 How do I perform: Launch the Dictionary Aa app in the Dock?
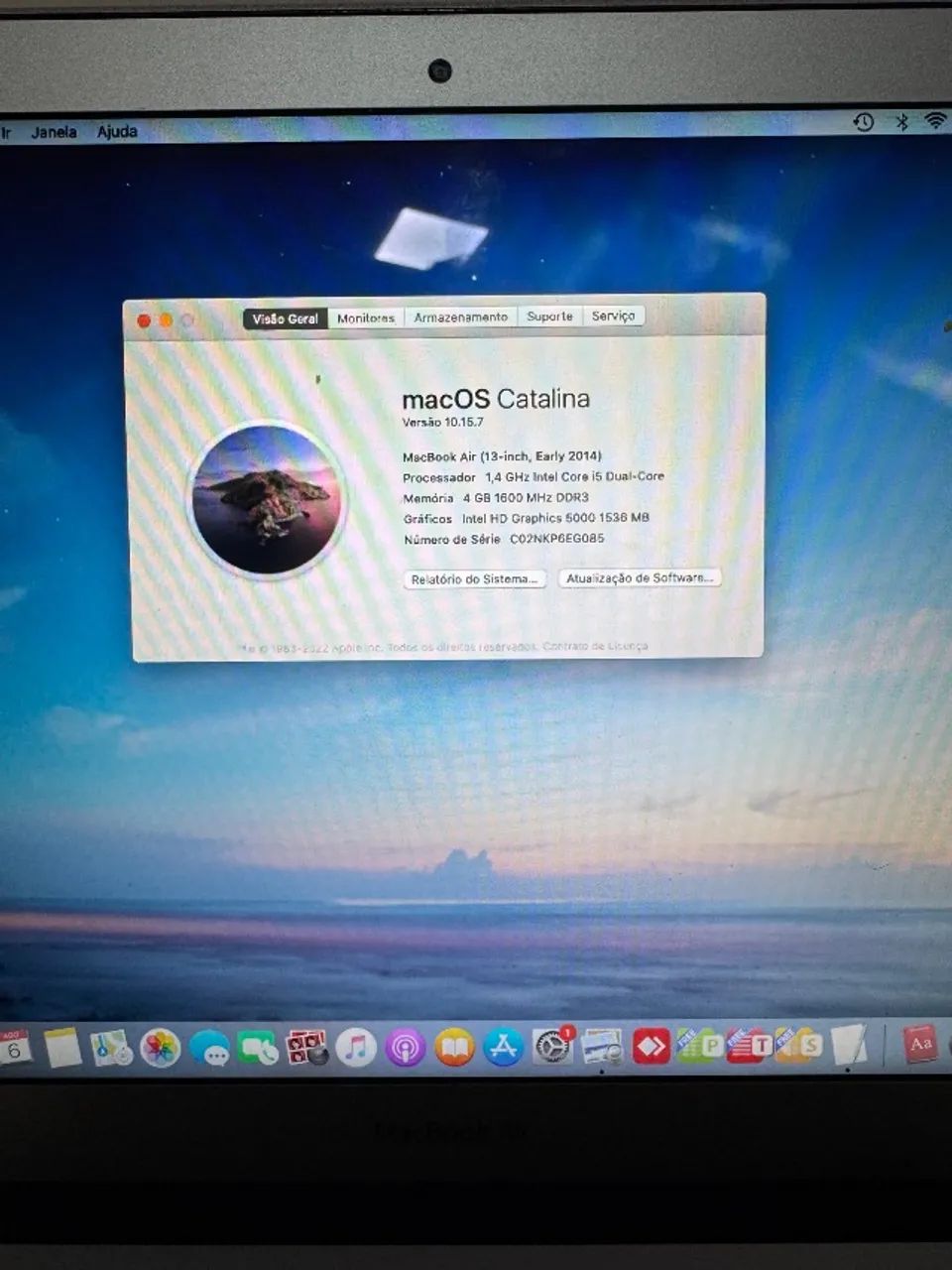pos(920,1044)
